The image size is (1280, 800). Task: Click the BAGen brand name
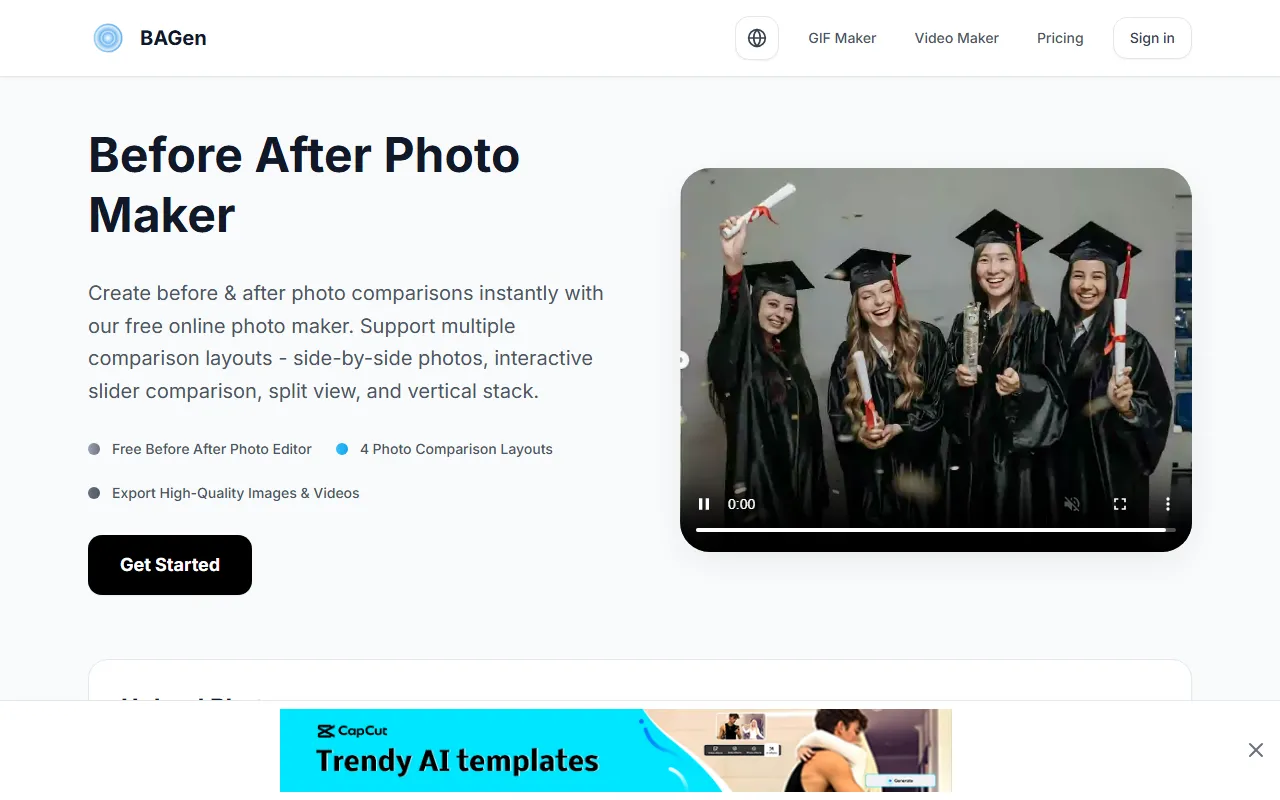[x=173, y=38]
